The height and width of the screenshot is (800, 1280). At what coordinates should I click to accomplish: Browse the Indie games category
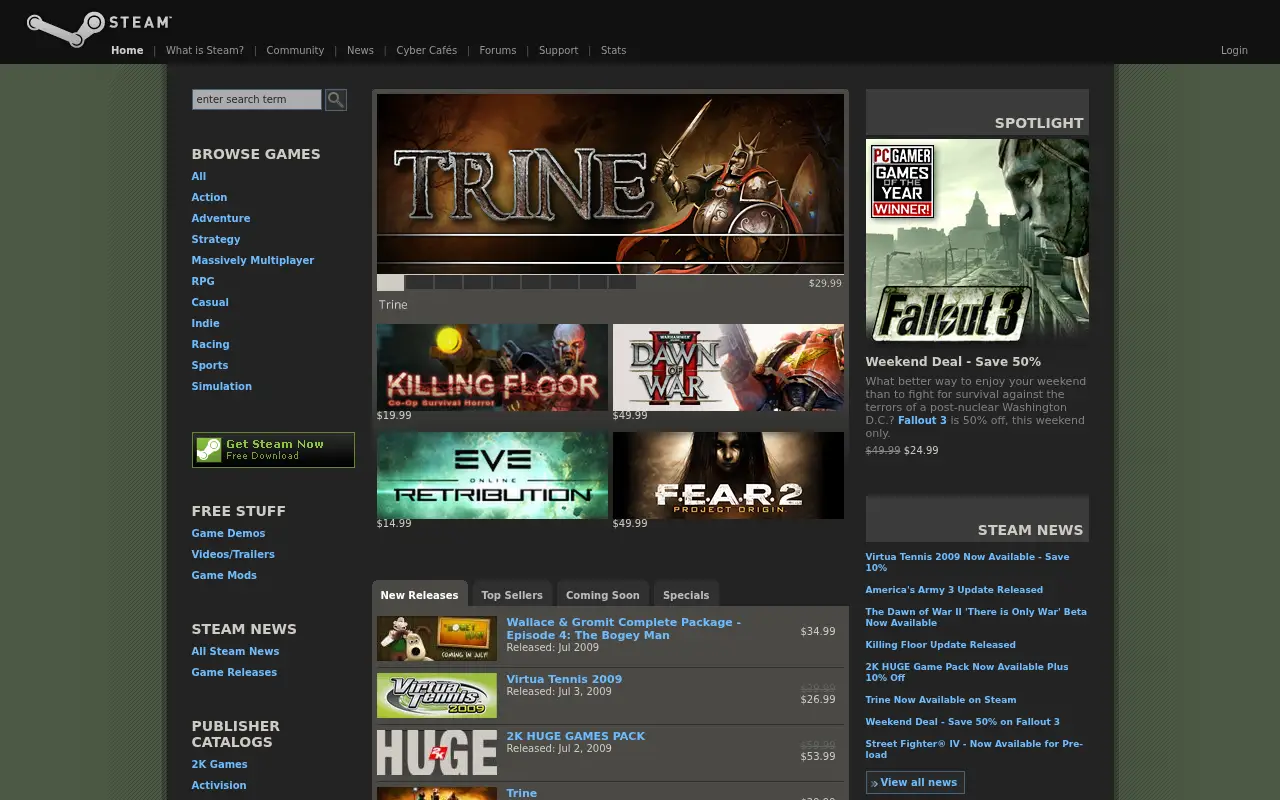click(206, 323)
